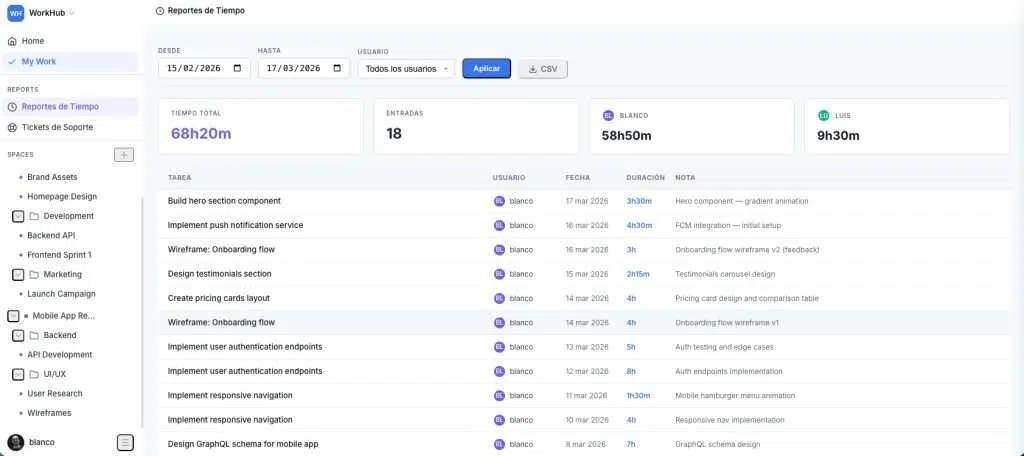This screenshot has height=456, width=1024.
Task: Open Wireframes list
Action: [49, 413]
